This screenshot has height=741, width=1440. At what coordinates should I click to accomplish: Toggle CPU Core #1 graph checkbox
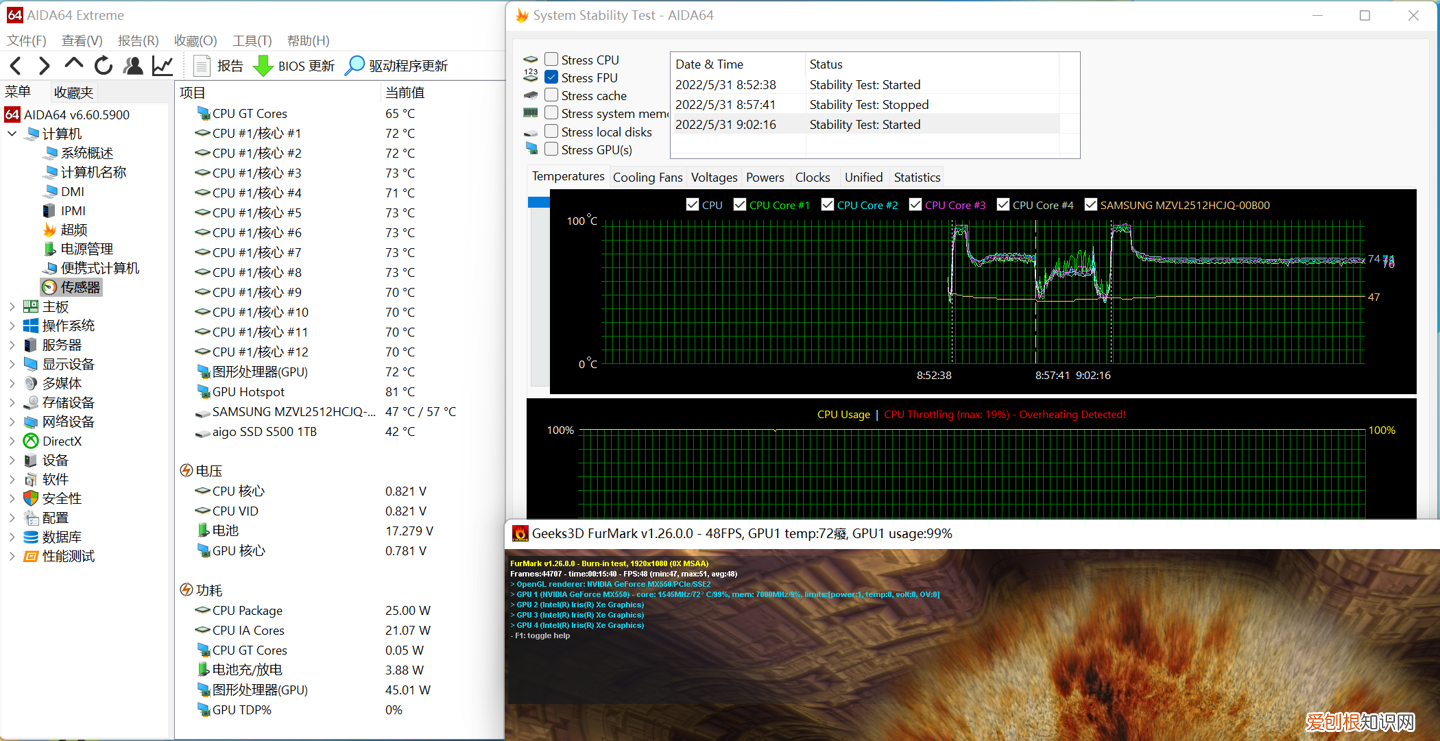pyautogui.click(x=740, y=205)
